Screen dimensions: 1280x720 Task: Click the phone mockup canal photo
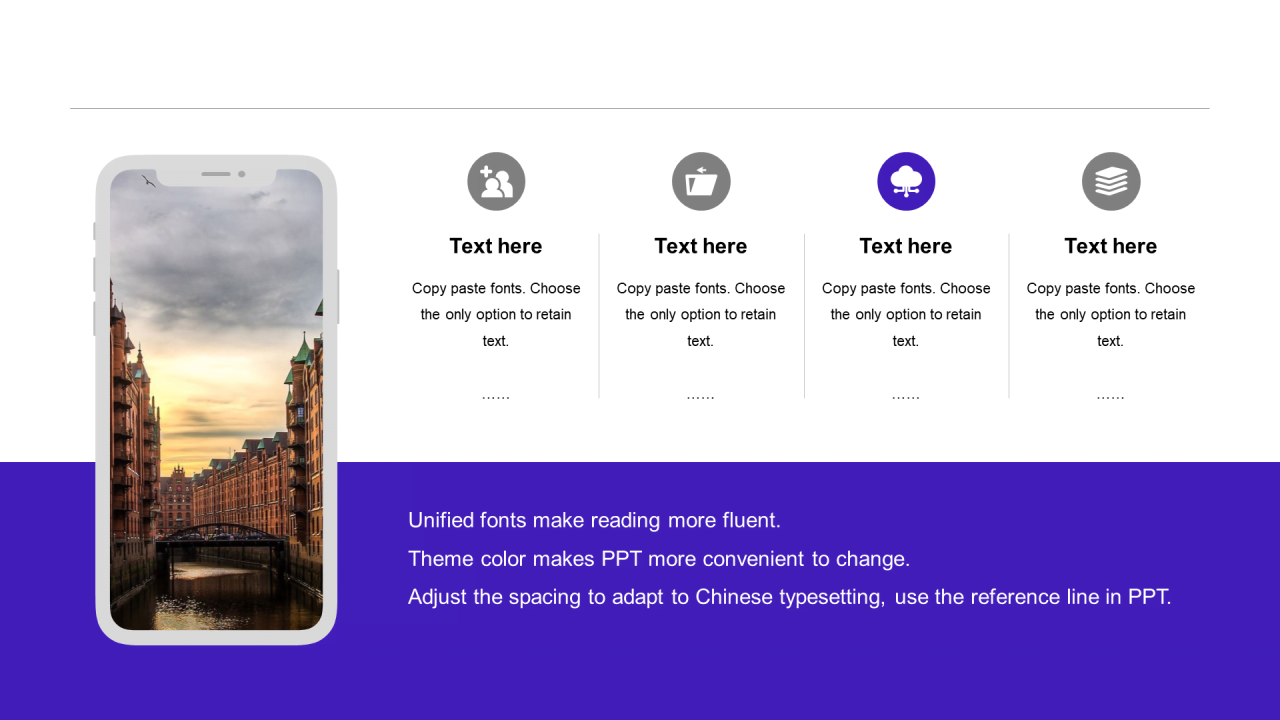point(216,400)
